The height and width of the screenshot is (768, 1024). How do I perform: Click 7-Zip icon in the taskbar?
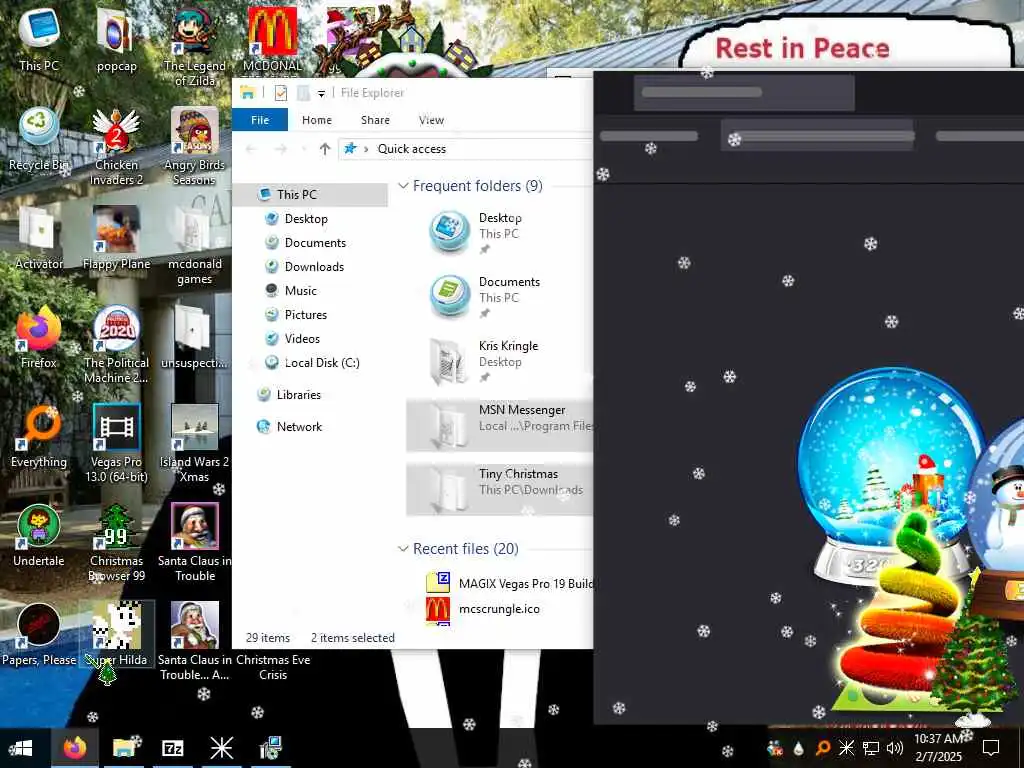(x=172, y=747)
